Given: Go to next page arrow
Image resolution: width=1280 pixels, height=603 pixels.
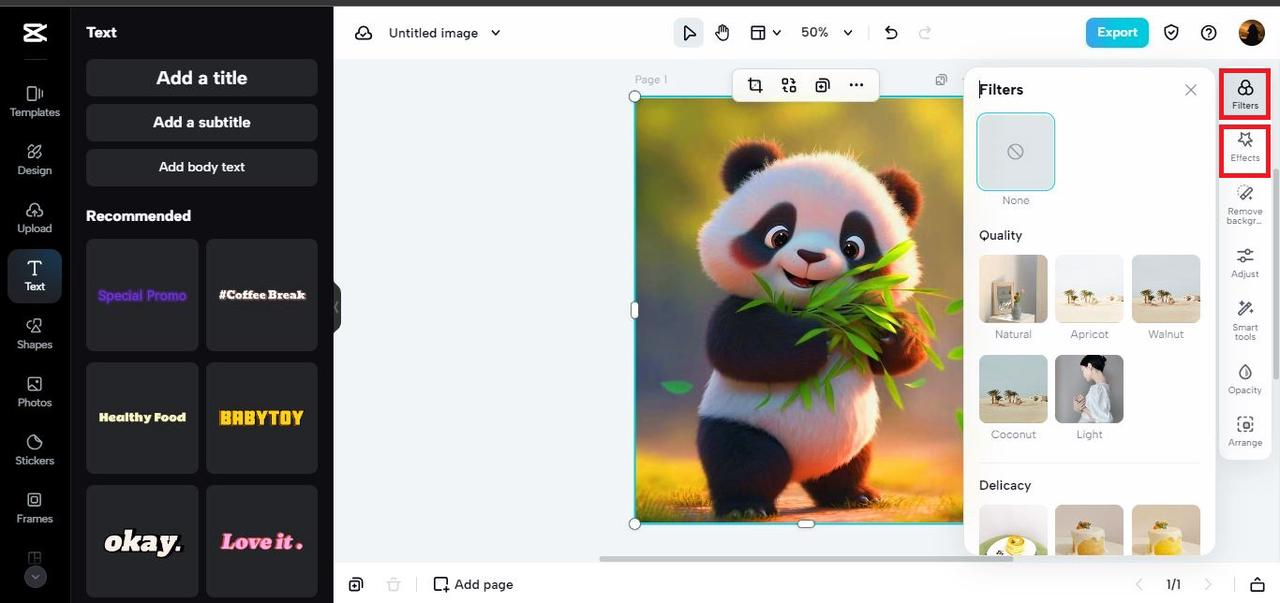Looking at the screenshot, I should point(1208,585).
